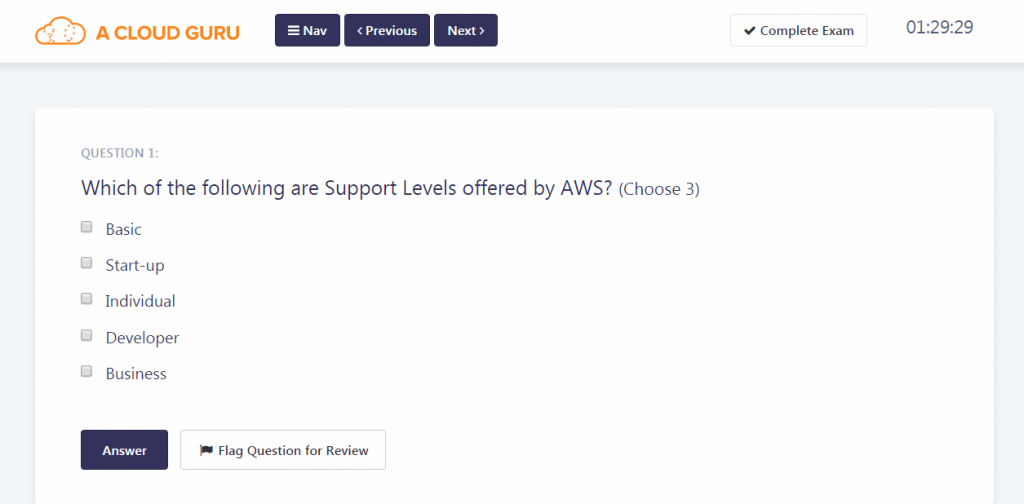Click the hamburger icon on Nav button
The height and width of the screenshot is (504, 1024).
tap(294, 31)
